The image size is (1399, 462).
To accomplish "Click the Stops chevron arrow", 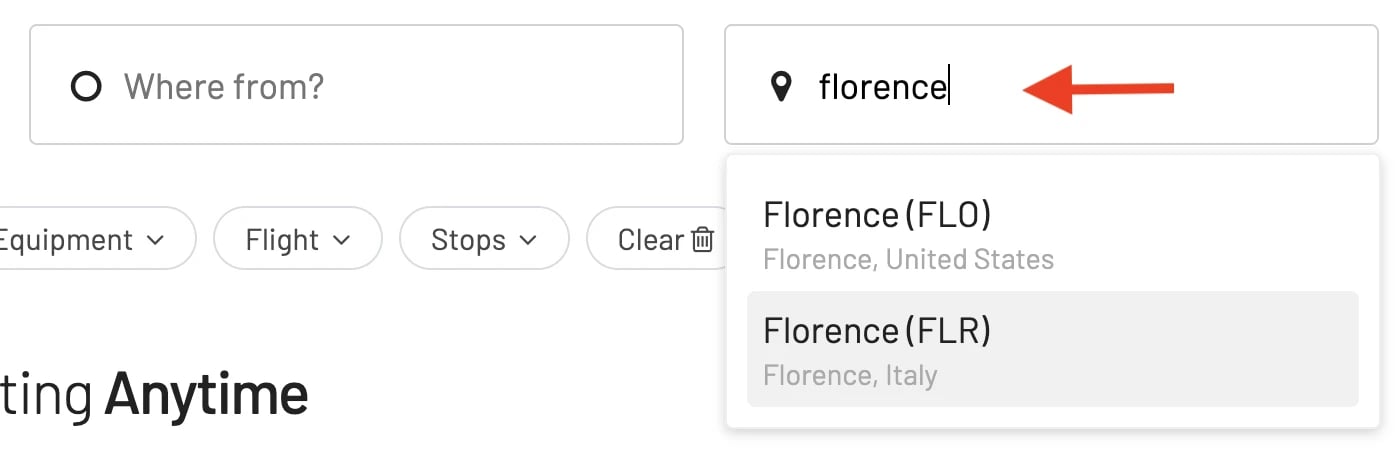I will (x=528, y=240).
